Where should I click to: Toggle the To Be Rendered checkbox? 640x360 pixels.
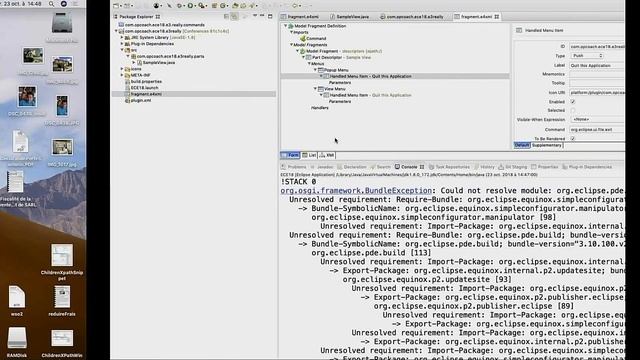(573, 139)
